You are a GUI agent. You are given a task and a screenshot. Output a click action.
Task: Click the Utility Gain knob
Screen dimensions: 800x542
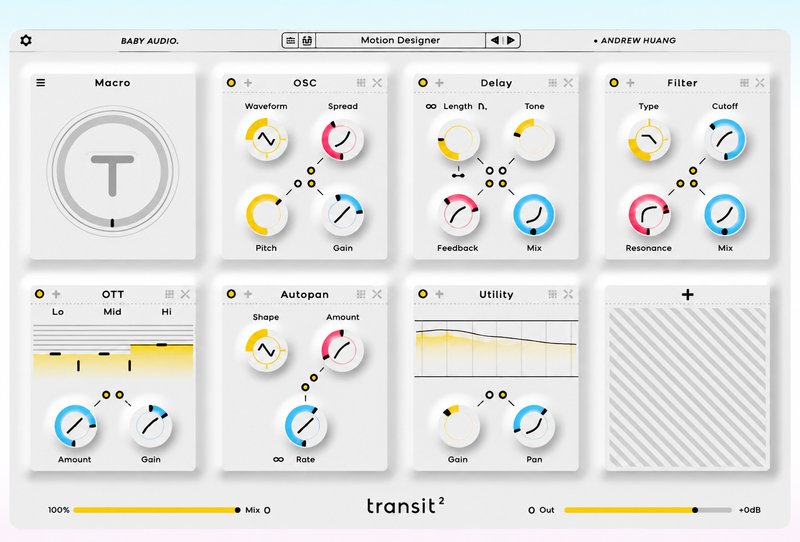click(x=458, y=426)
